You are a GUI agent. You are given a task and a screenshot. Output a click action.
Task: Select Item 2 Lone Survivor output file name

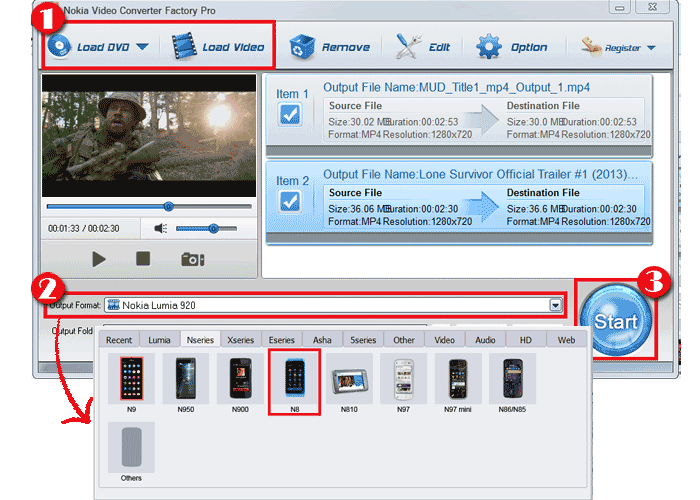click(x=480, y=175)
